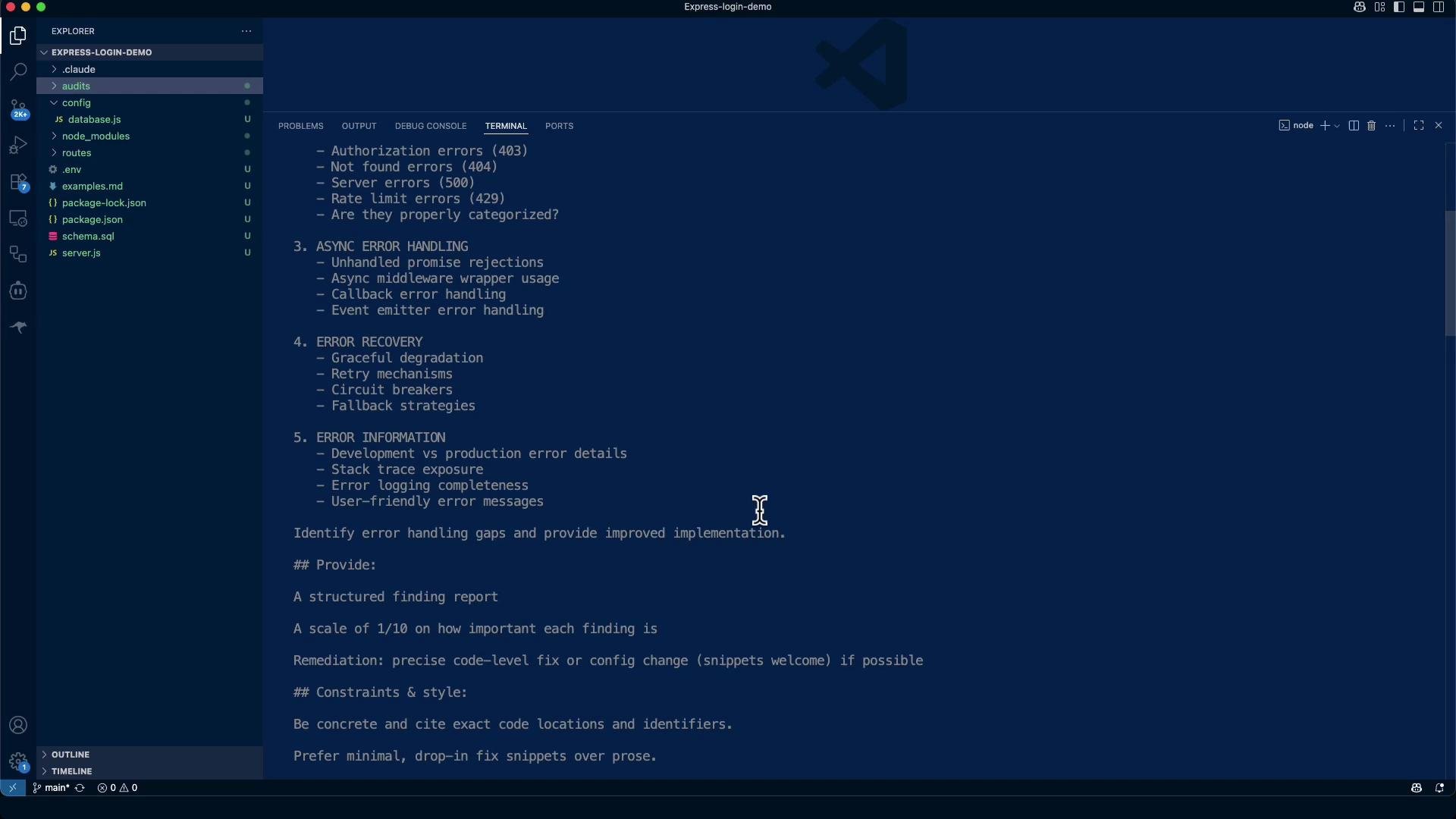
Task: Collapse the config folder
Action: pyautogui.click(x=149, y=102)
